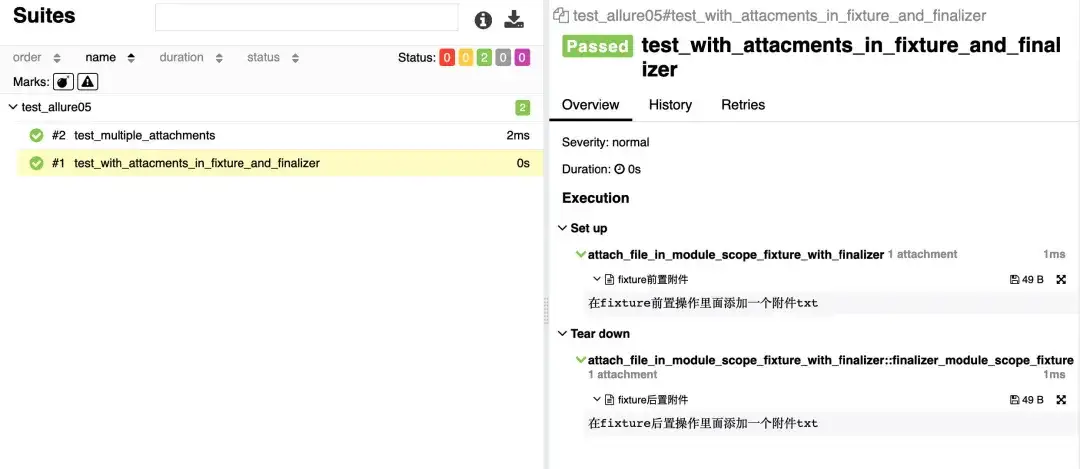
Task: Select the test_multiple_attachments test
Action: tap(145, 135)
